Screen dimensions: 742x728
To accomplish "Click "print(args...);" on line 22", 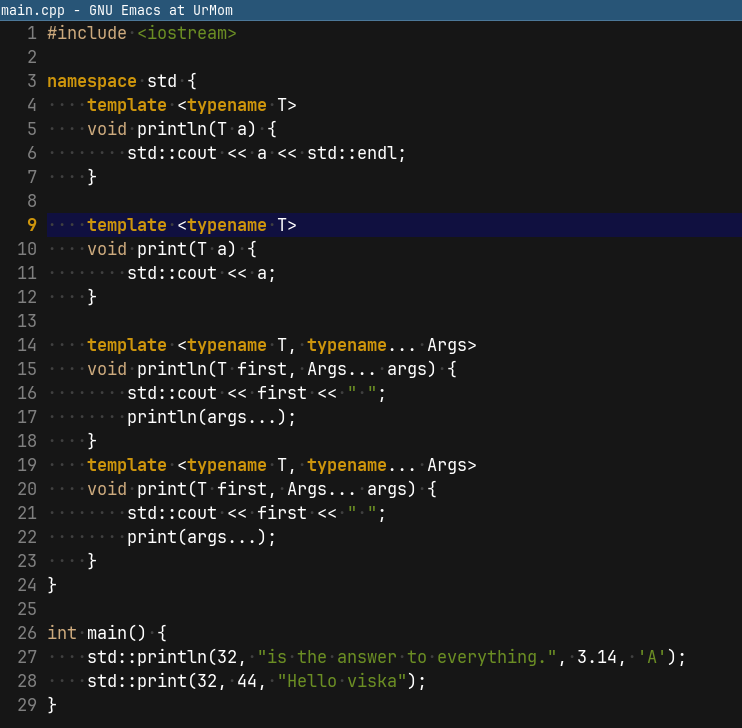I will coord(202,537).
